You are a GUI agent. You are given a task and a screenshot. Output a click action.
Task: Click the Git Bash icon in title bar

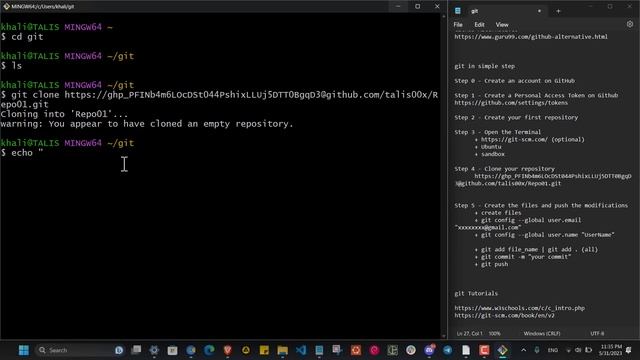coord(6,6)
